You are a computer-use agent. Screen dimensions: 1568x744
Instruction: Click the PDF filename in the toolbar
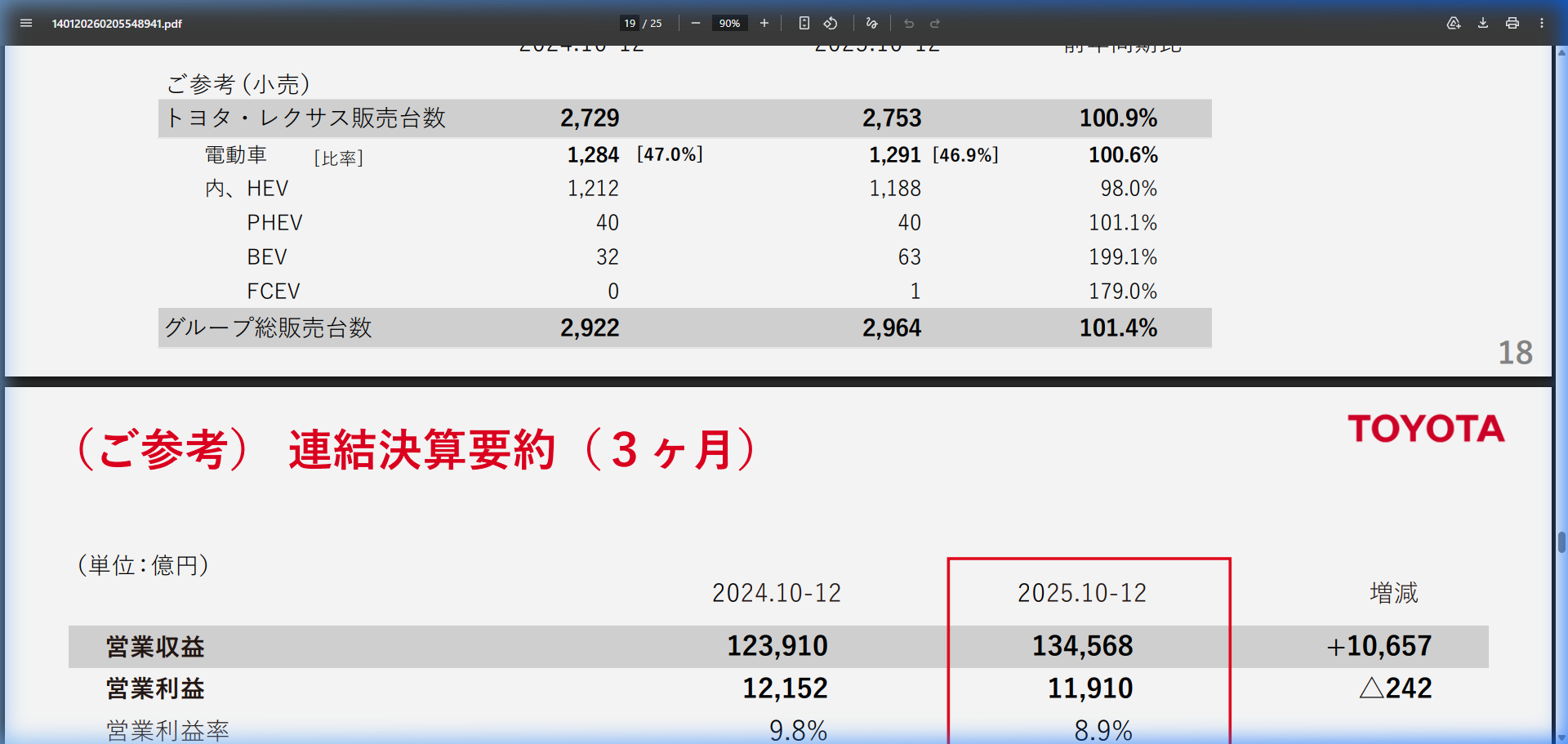[x=117, y=24]
